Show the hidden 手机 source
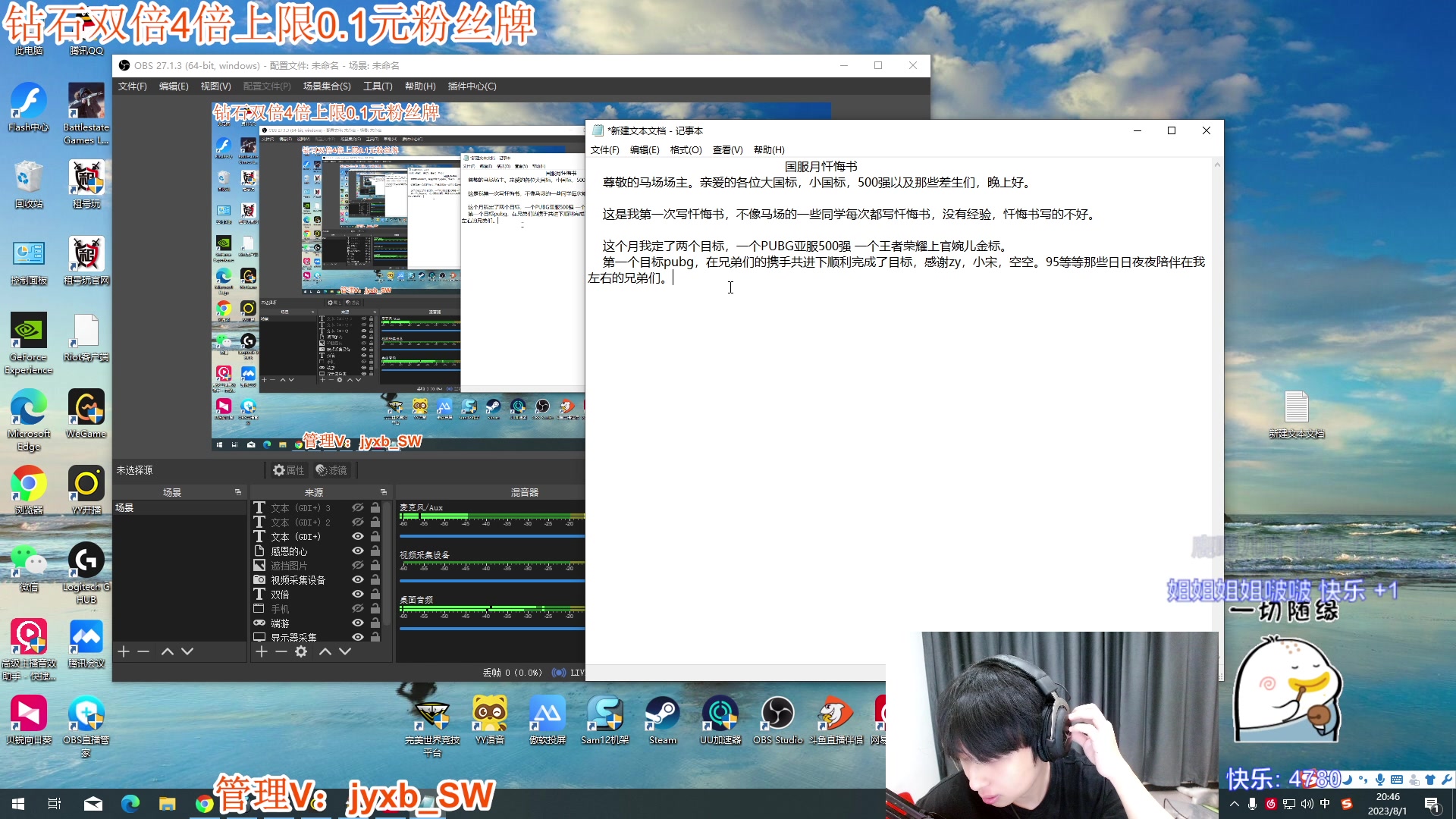The height and width of the screenshot is (819, 1456). click(x=358, y=608)
